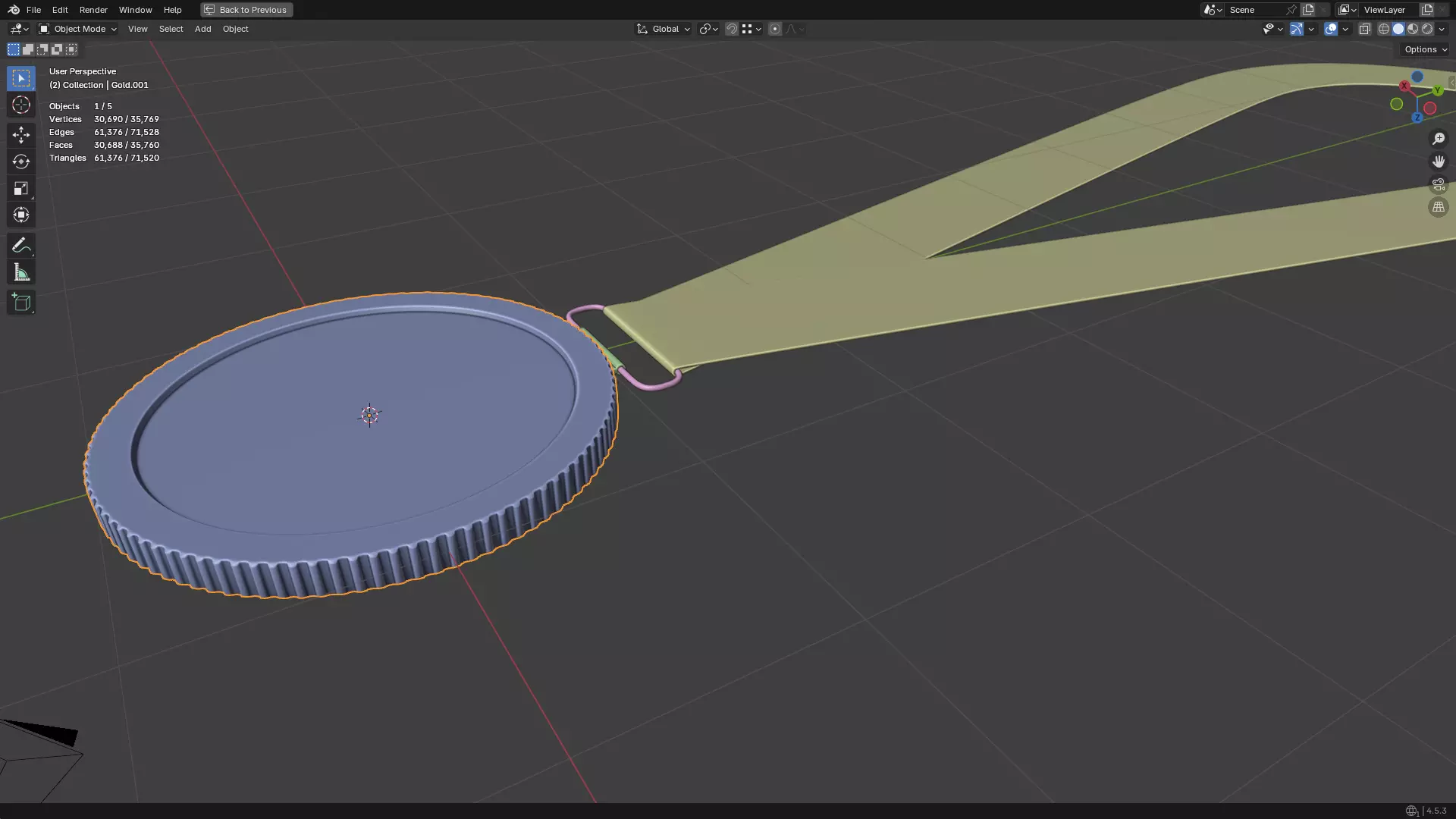
Task: Click the new scene icon beside Scene
Action: click(x=1308, y=10)
